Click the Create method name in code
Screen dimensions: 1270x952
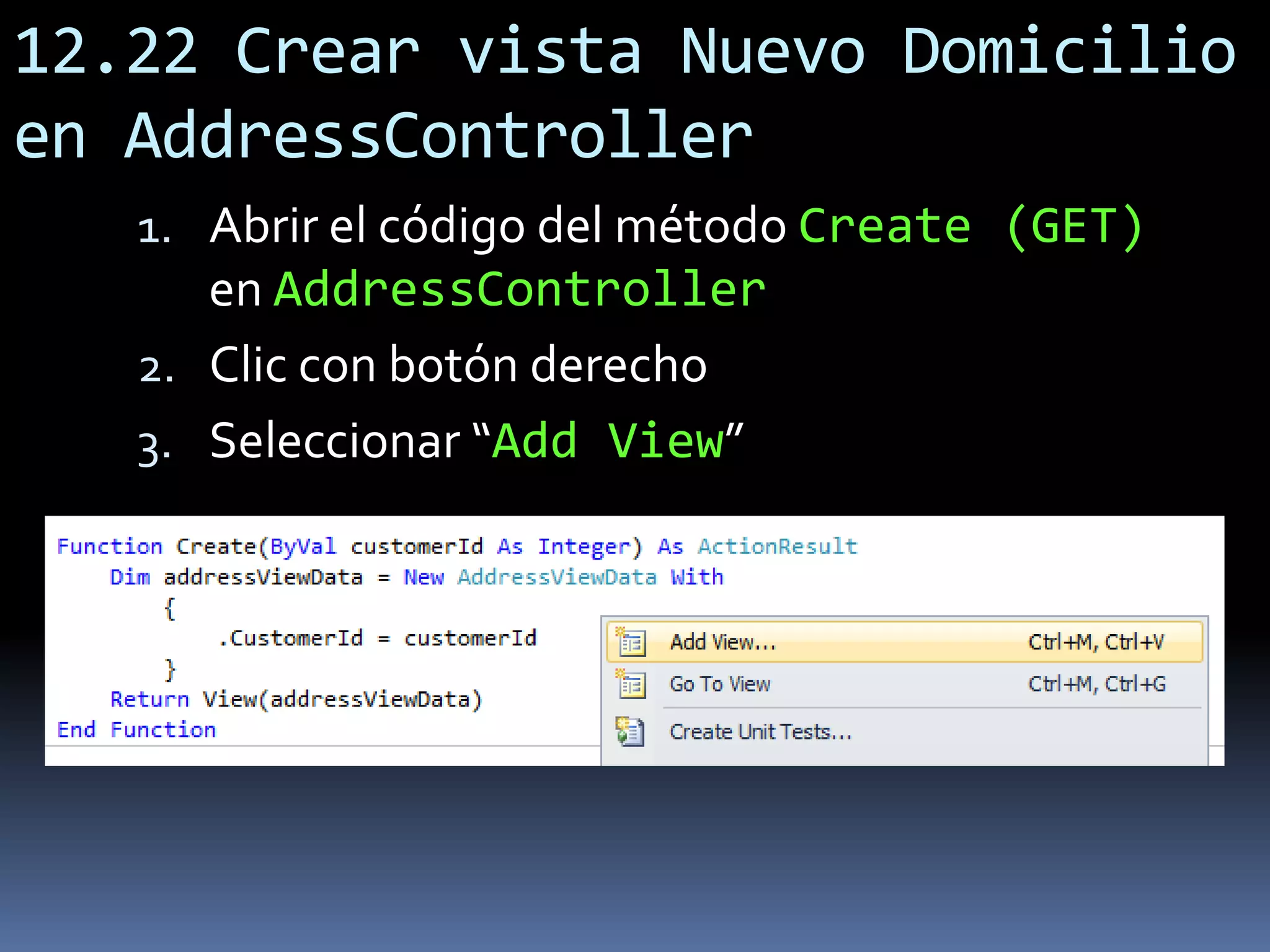pyautogui.click(x=215, y=547)
